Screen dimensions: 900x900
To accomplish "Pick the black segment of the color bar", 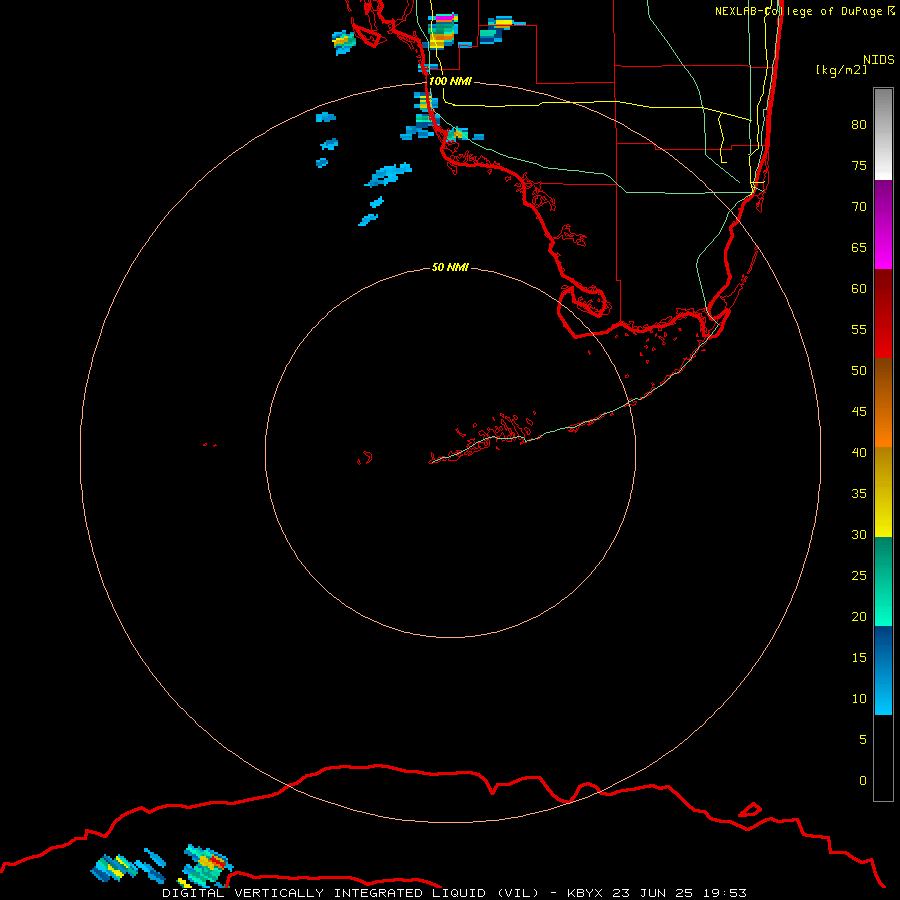I will pyautogui.click(x=883, y=758).
